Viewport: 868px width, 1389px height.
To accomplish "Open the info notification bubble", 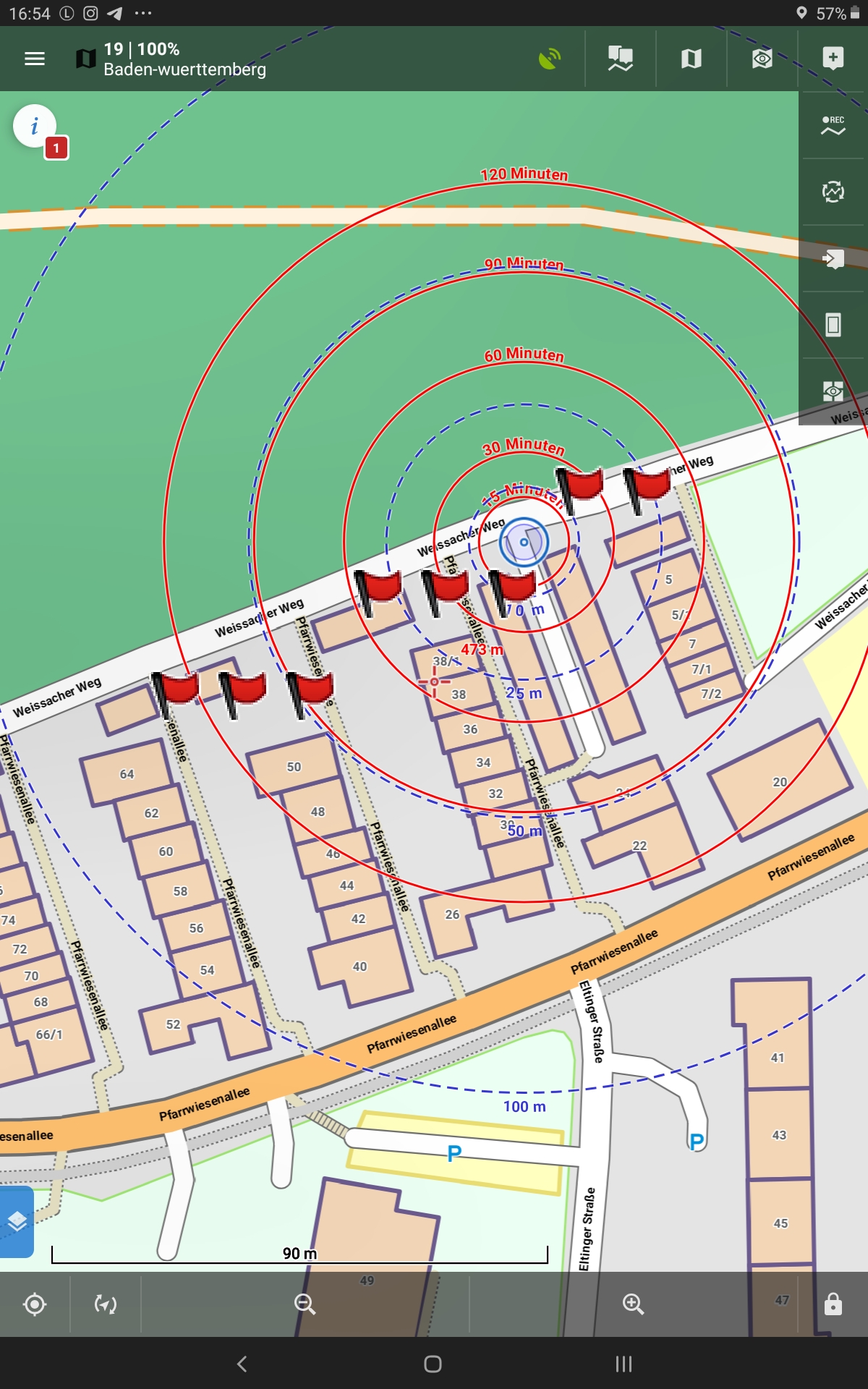I will (x=35, y=127).
